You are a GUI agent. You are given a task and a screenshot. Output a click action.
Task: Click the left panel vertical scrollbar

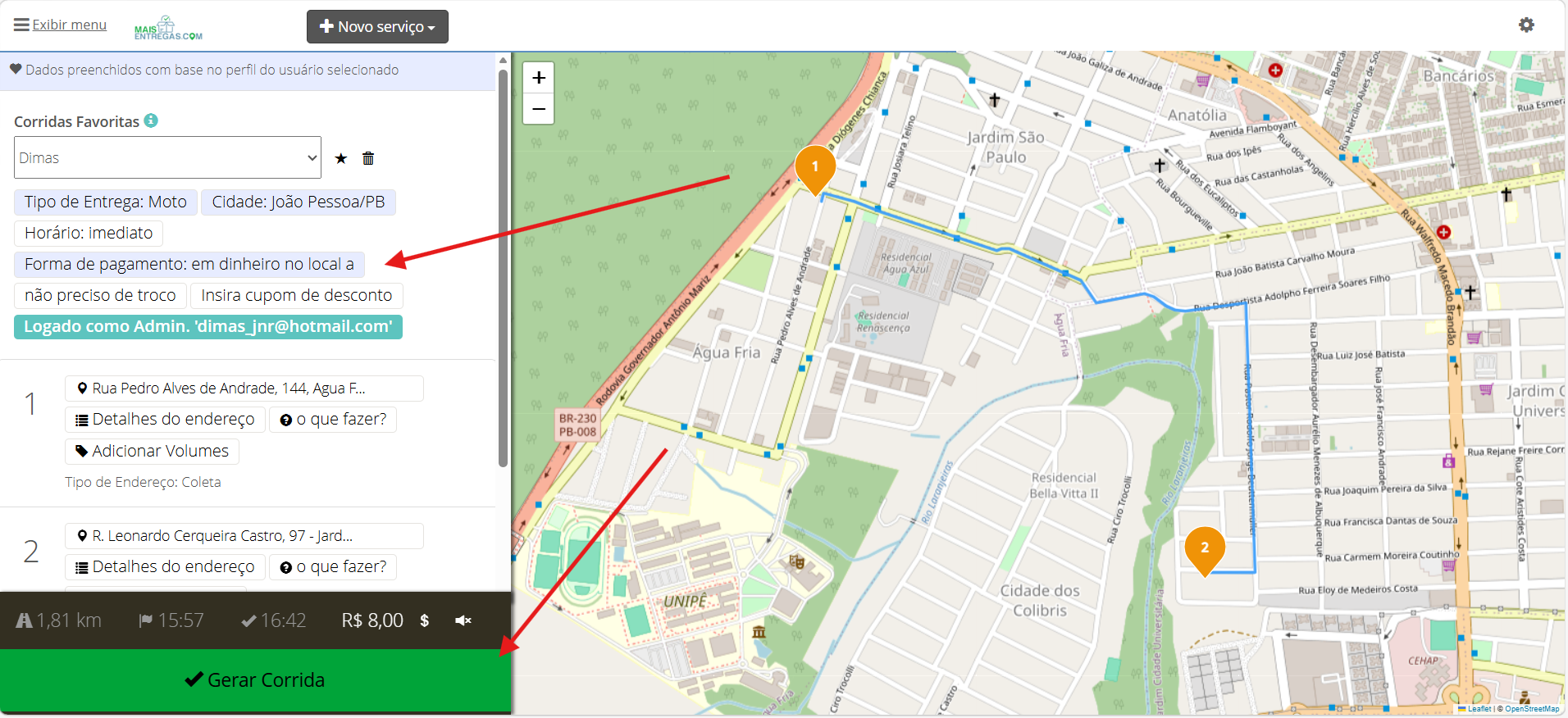[x=503, y=266]
